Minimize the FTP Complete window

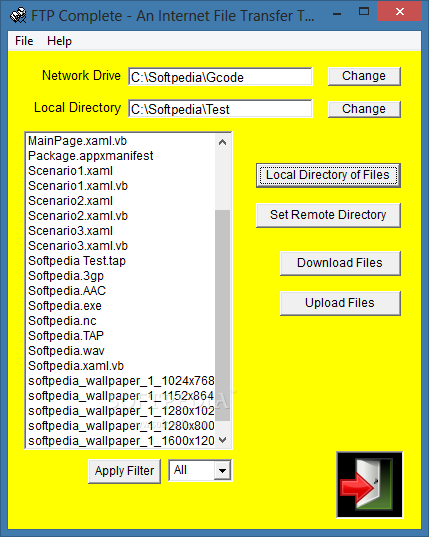click(x=337, y=14)
